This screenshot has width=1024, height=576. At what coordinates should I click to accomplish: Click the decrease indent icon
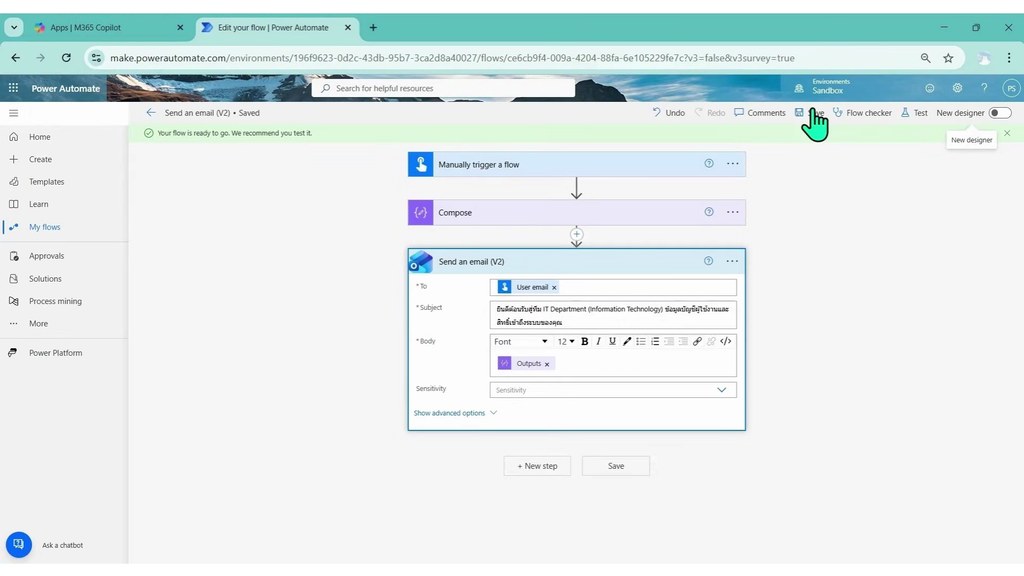click(x=669, y=342)
